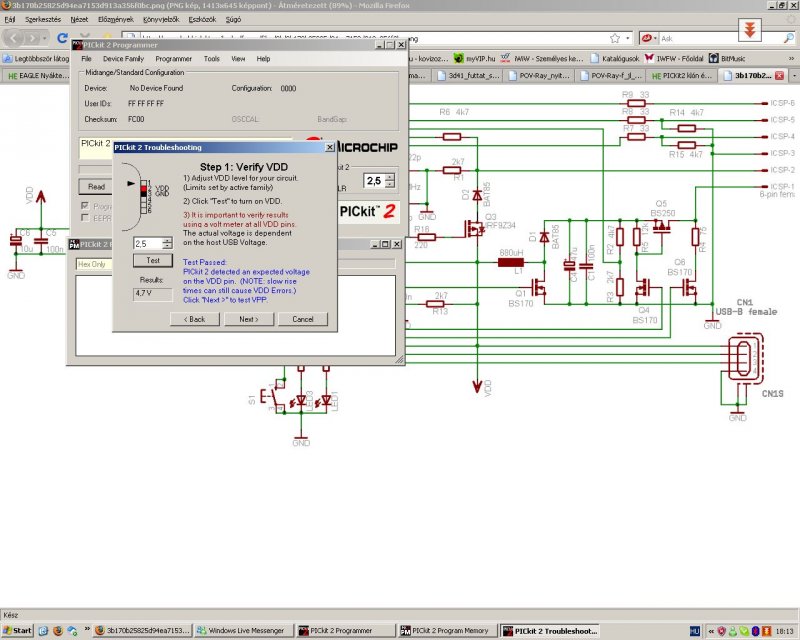This screenshot has width=800, height=640.
Task: Click the VDD value stepper in Troubleshooting dialog
Action: pos(167,243)
